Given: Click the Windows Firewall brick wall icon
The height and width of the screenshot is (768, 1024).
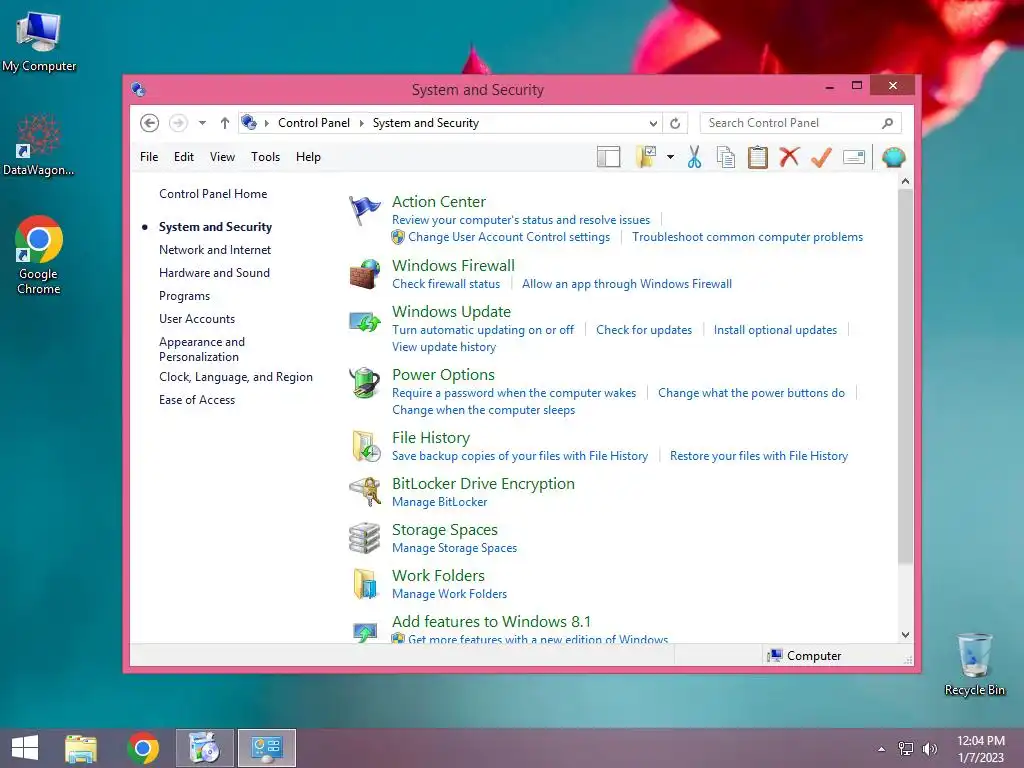Looking at the screenshot, I should [364, 274].
